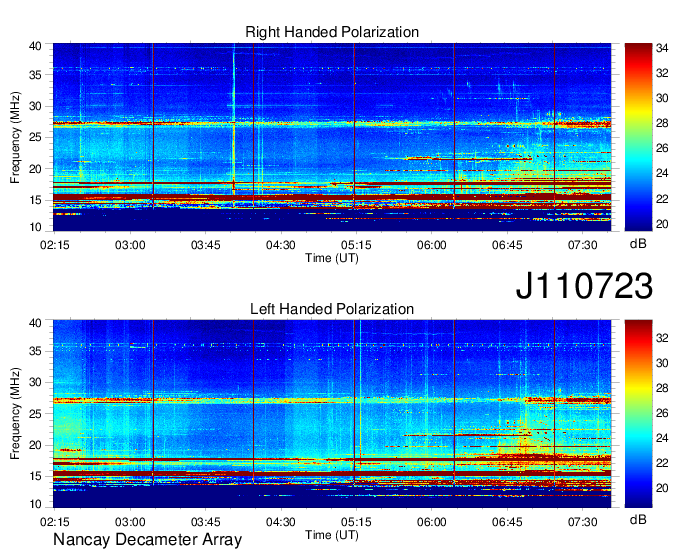This screenshot has height=552, width=680.
Task: Click the 10 MHz tick of Left Handed plot
Action: (35, 504)
